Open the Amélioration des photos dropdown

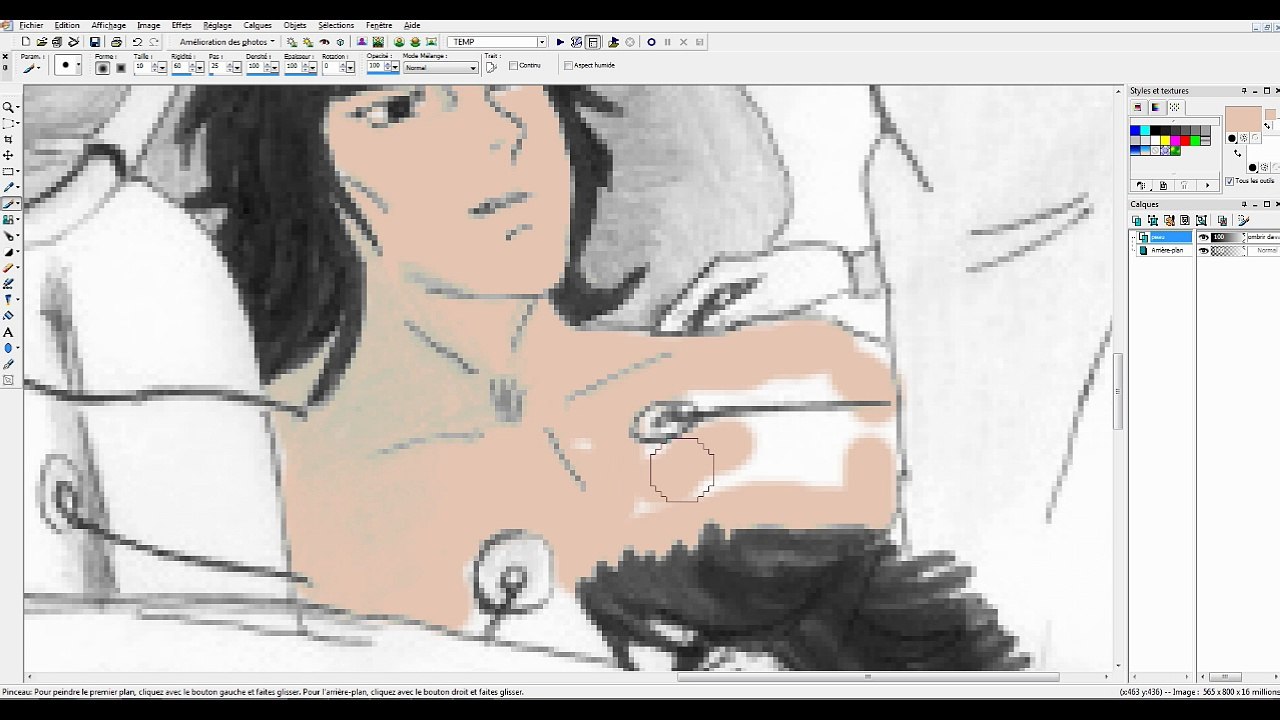[x=227, y=42]
